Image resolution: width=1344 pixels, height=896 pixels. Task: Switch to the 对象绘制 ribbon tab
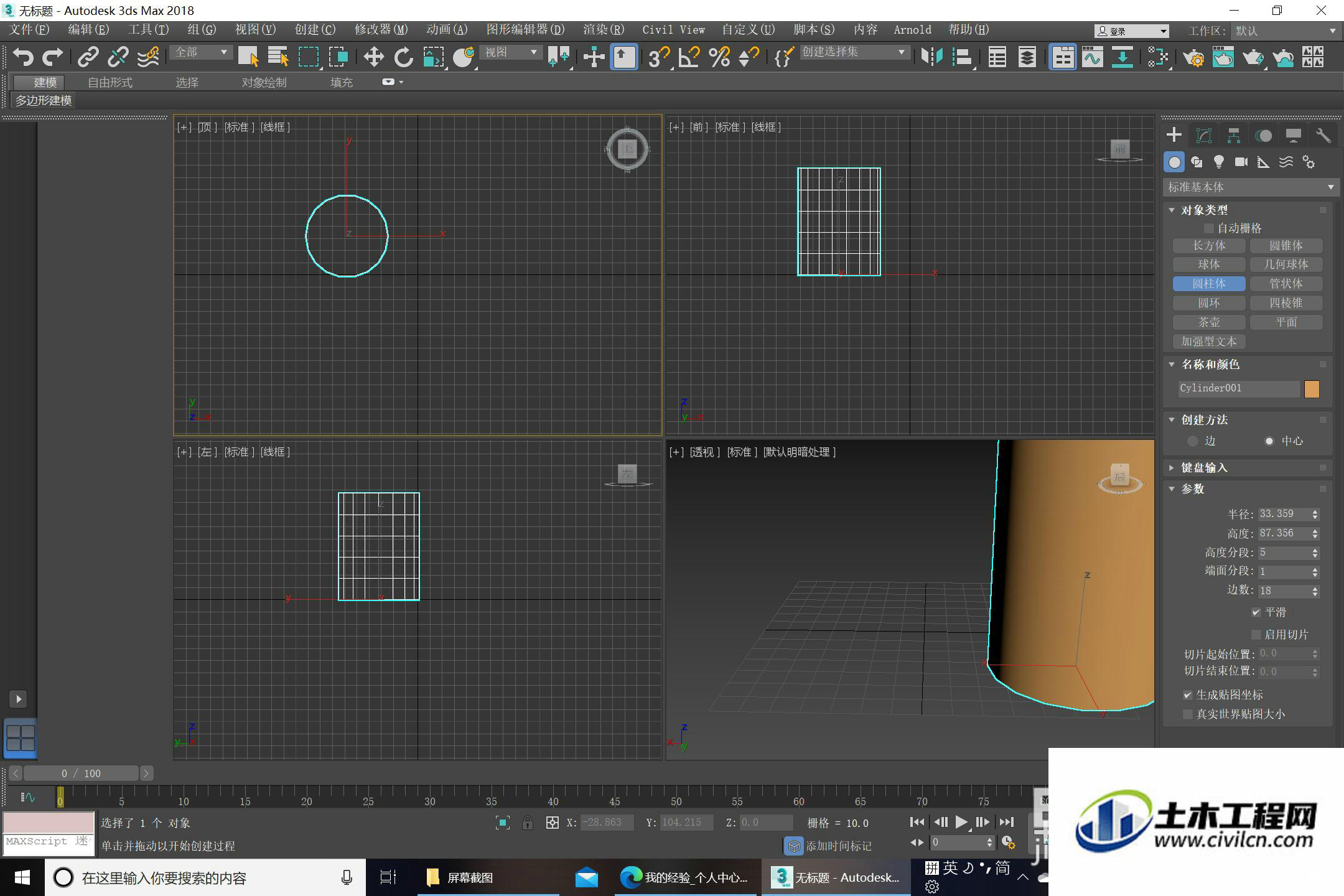264,82
